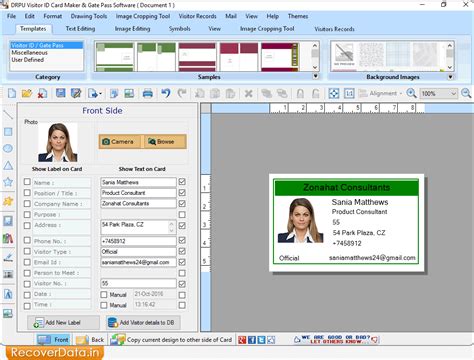Expand the Samples panel arrow
This screenshot has width=474, height=360.
point(315,76)
